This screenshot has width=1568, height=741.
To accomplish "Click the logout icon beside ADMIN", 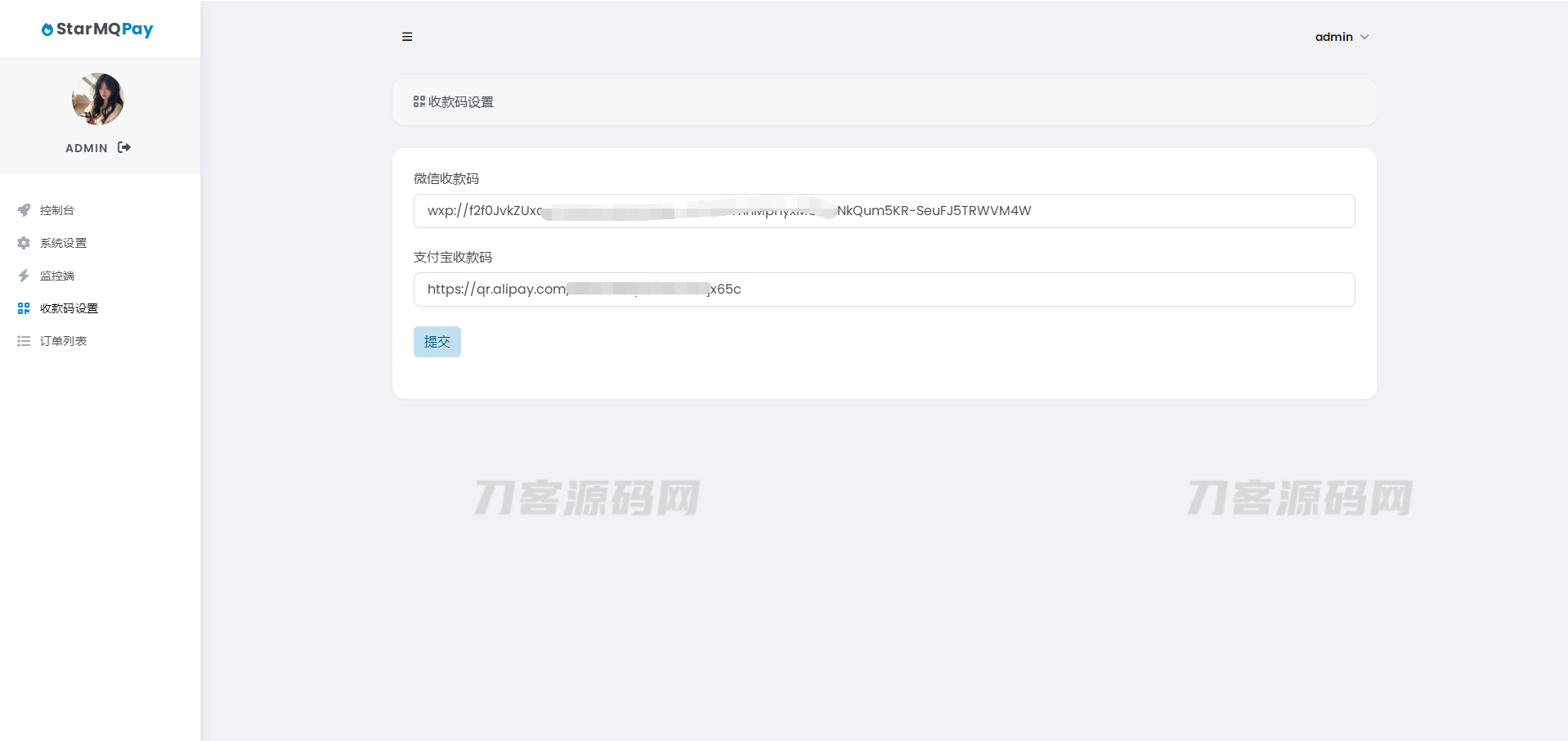I will [x=124, y=147].
